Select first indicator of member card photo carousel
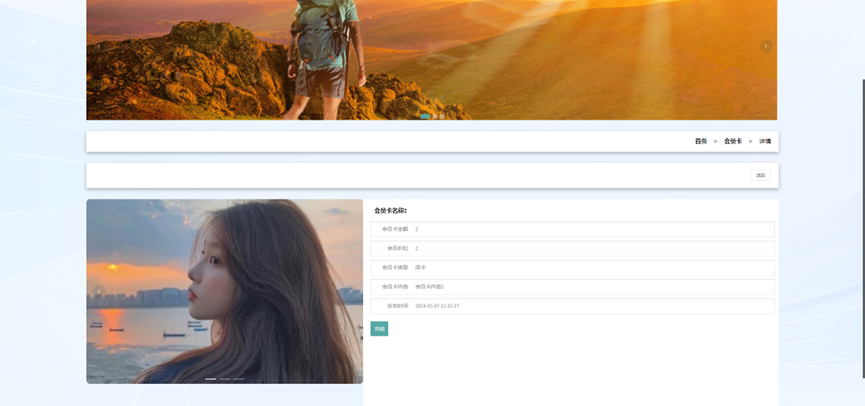 [x=211, y=379]
